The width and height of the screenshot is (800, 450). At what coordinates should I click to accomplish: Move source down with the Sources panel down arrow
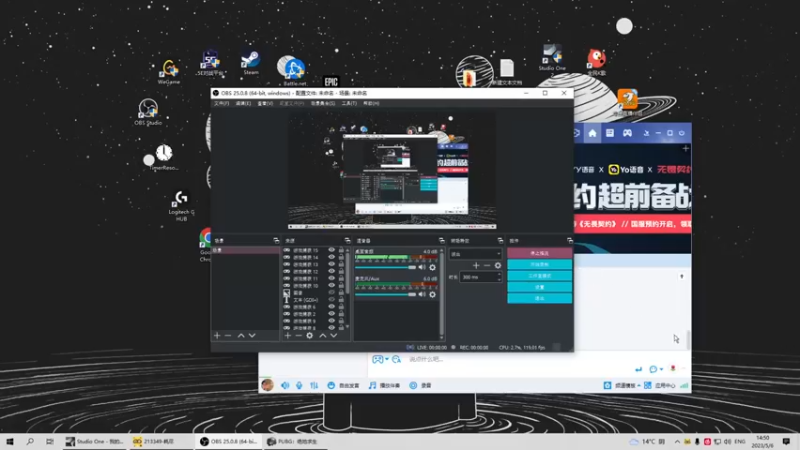[334, 335]
